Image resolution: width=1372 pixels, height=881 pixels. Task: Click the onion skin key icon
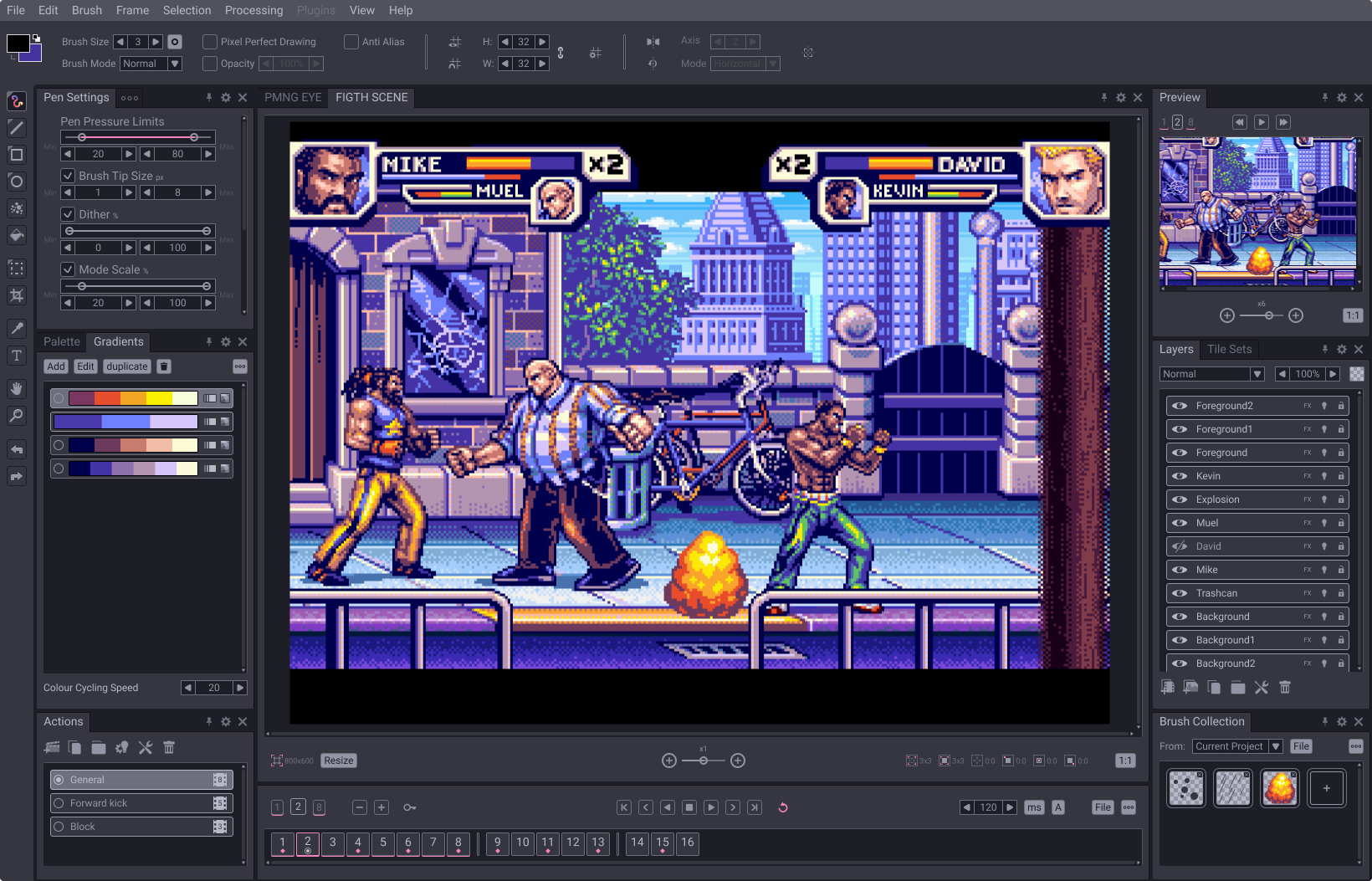pos(410,807)
